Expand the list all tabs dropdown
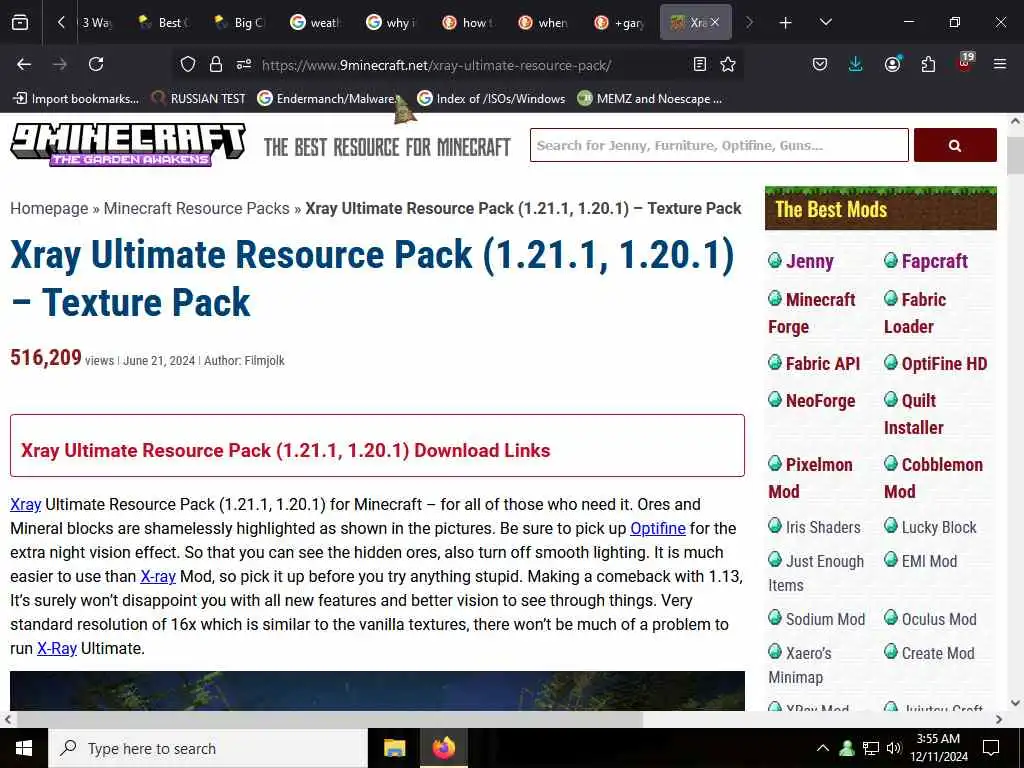The width and height of the screenshot is (1024, 768). (825, 22)
